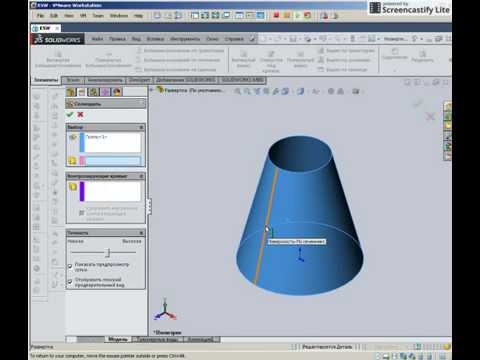Switch to the Эскиз command tab
The image size is (480, 360).
73,80
